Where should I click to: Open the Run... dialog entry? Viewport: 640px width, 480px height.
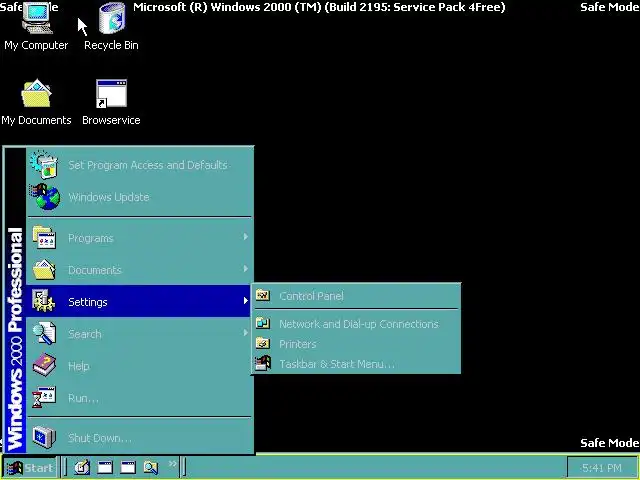[139, 398]
